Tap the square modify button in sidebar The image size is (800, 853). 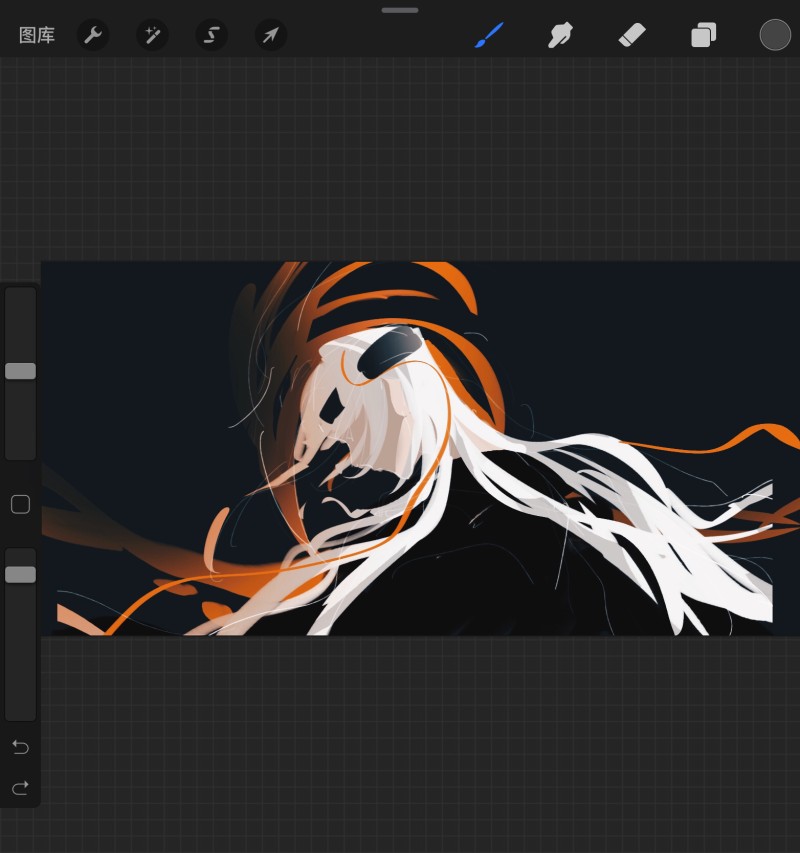click(21, 504)
